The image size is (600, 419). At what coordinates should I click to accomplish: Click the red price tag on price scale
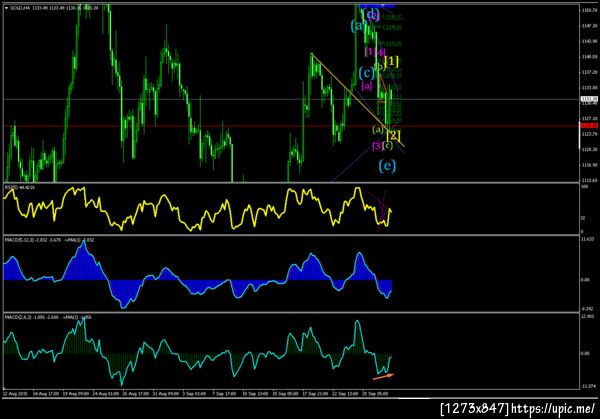[x=589, y=126]
